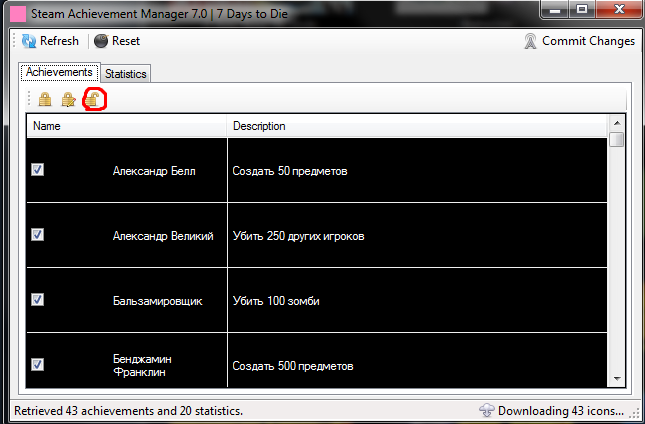Select the Александр Великий achievement name

pos(163,236)
